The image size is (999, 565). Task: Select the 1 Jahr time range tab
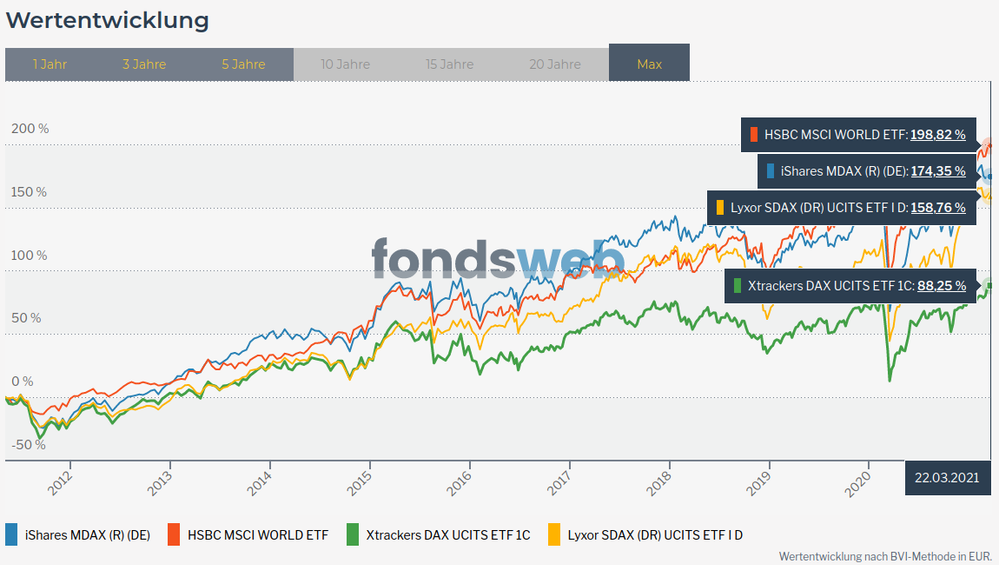[50, 64]
